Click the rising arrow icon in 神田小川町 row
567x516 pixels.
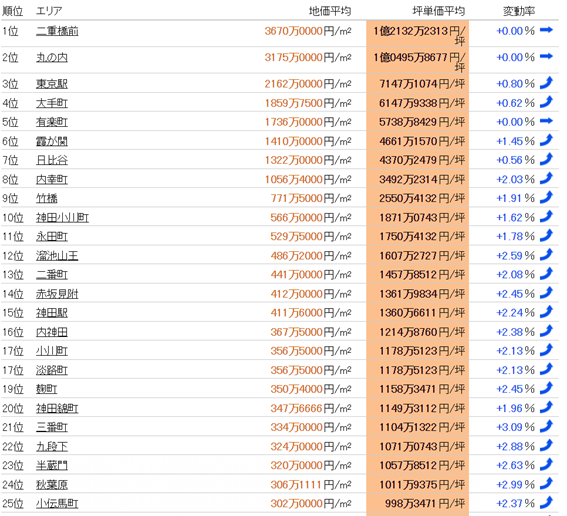tap(546, 216)
